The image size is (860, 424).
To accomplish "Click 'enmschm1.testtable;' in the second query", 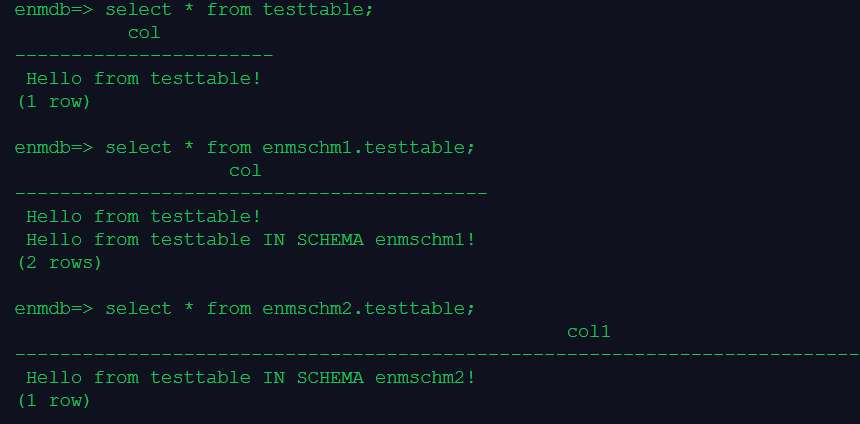I will (x=369, y=148).
